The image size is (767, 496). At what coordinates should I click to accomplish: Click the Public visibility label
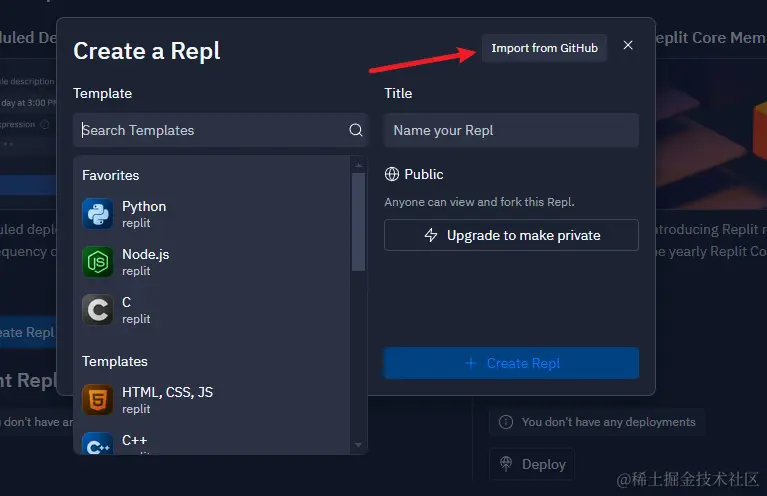tap(424, 174)
